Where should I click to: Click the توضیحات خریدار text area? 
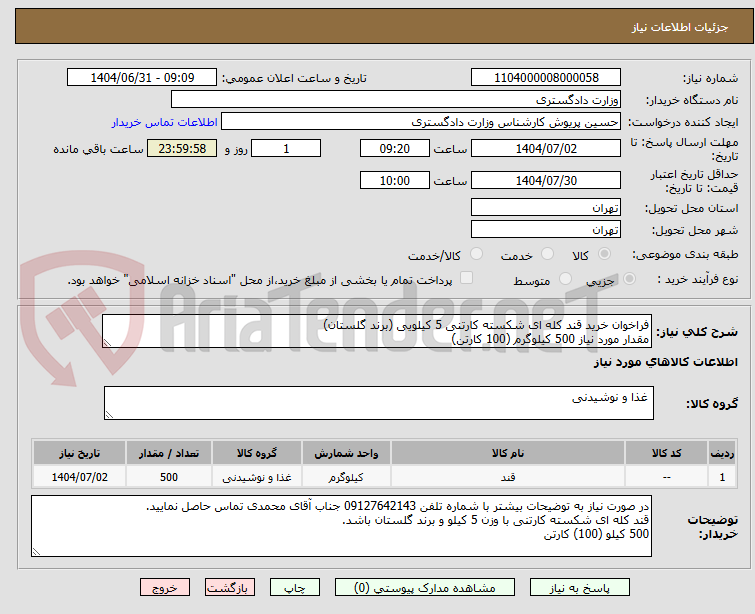pos(341,526)
